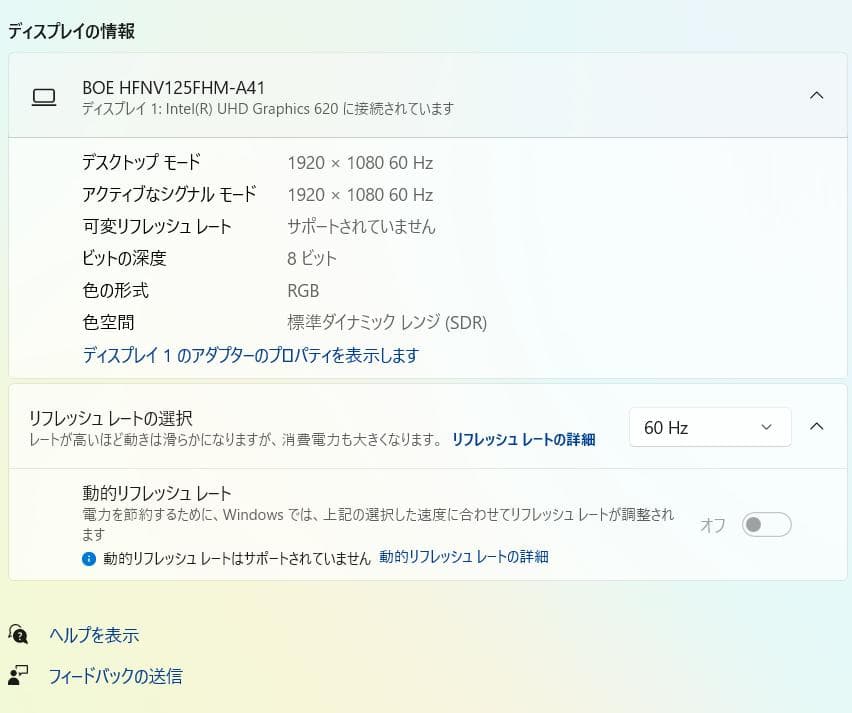Click フィードバックの送信
The height and width of the screenshot is (713, 852).
point(115,676)
